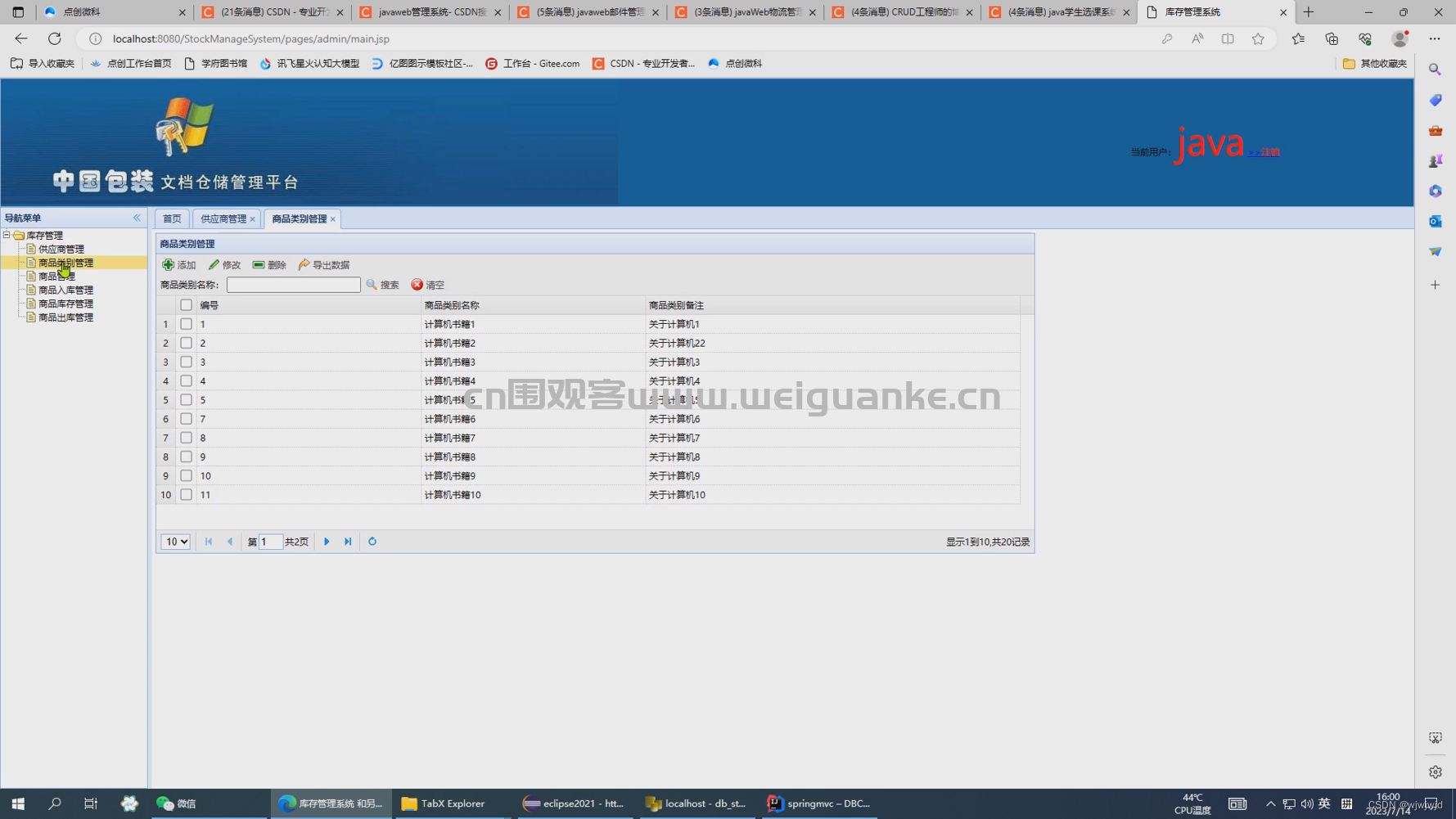
Task: Check the row checkbox for 计算机书籍3
Action: coord(187,362)
